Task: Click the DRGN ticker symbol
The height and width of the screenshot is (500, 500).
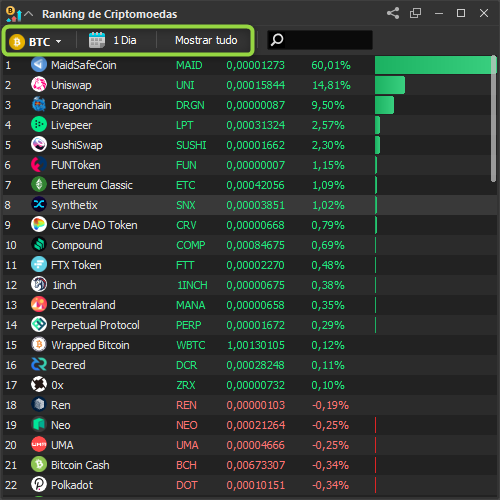Action: pos(190,105)
